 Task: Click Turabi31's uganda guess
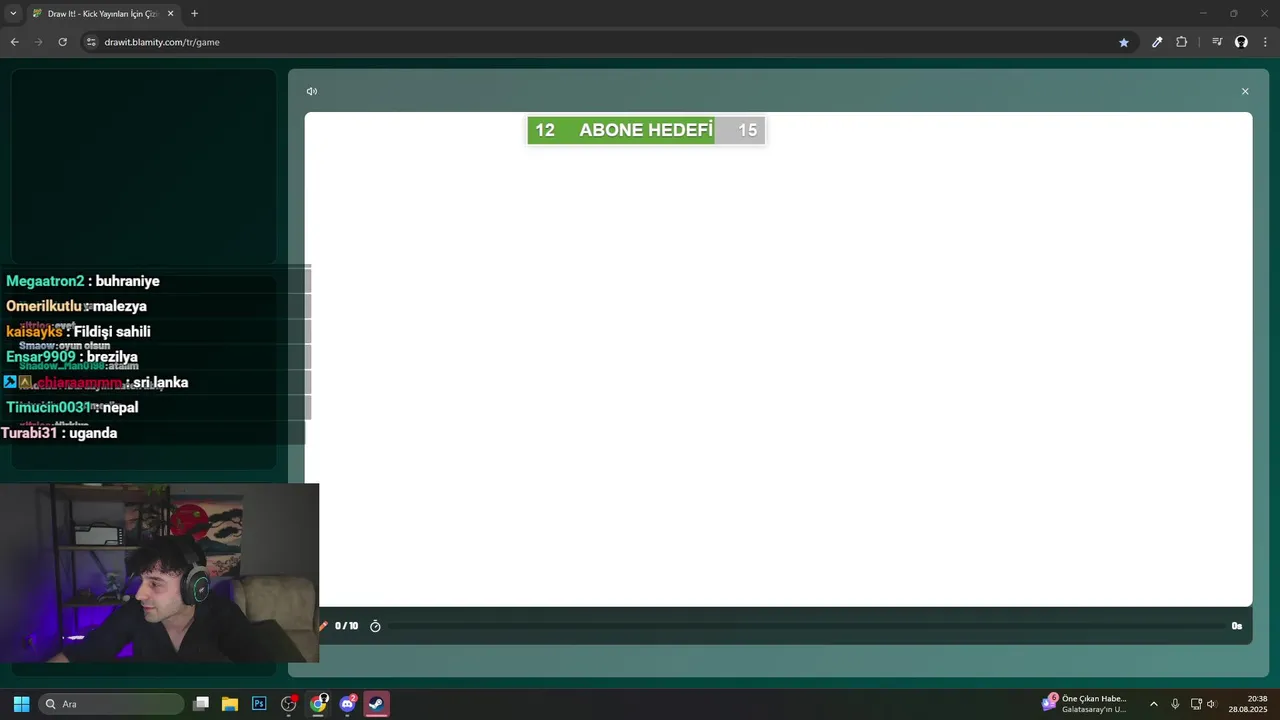[x=59, y=433]
